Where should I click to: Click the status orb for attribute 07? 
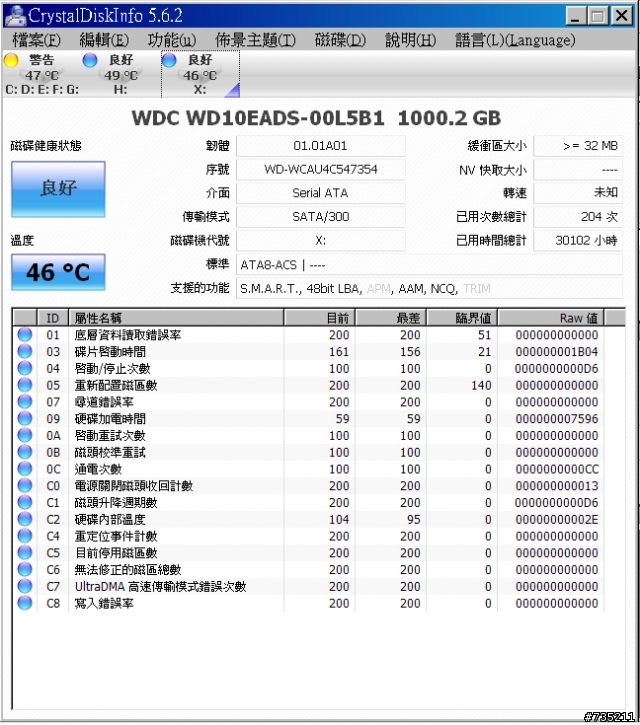25,402
